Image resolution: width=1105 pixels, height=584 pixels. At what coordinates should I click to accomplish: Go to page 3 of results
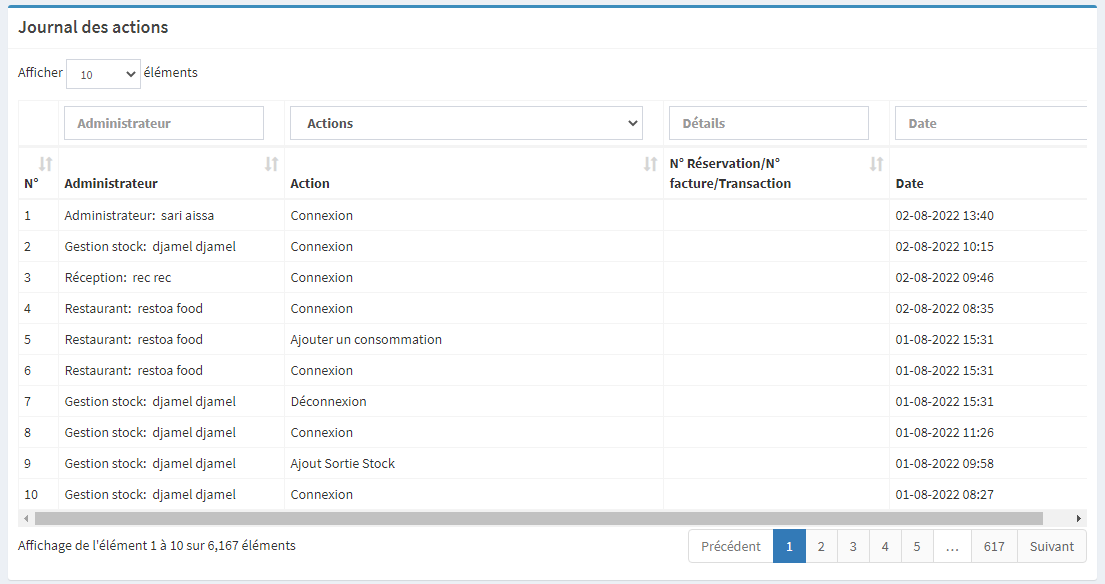(x=853, y=546)
